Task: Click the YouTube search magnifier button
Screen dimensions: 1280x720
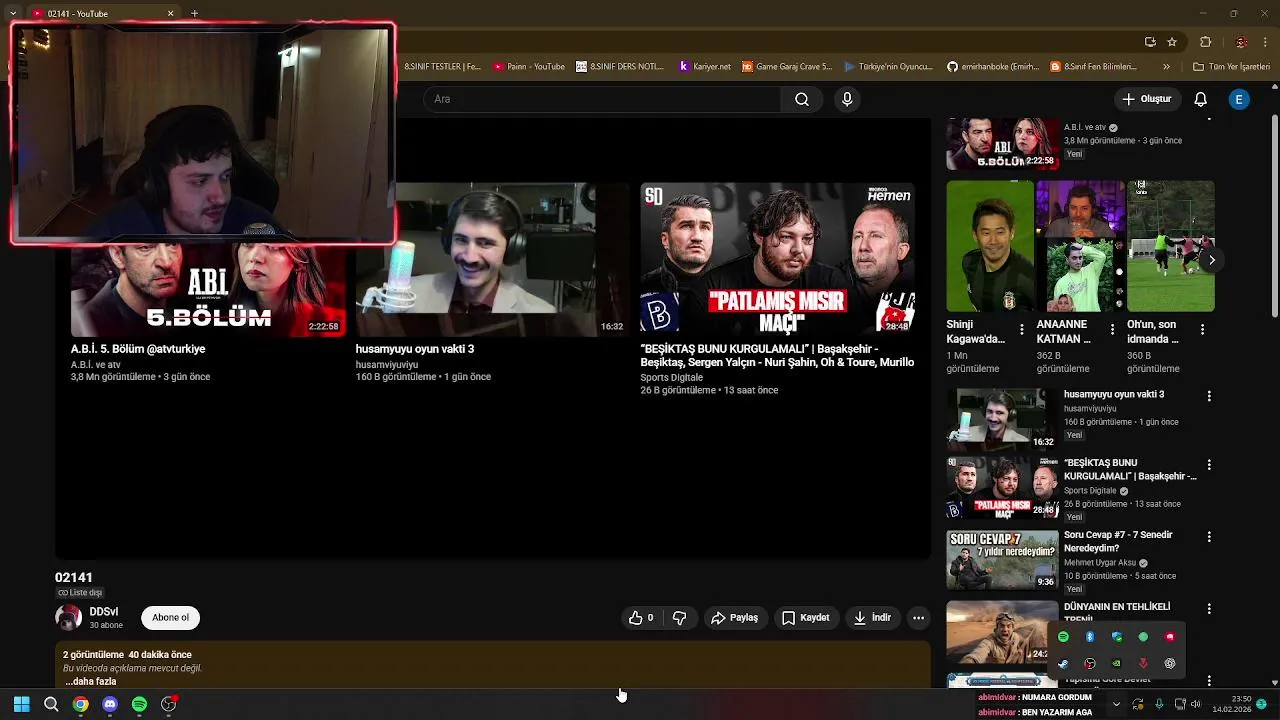Action: pos(802,99)
